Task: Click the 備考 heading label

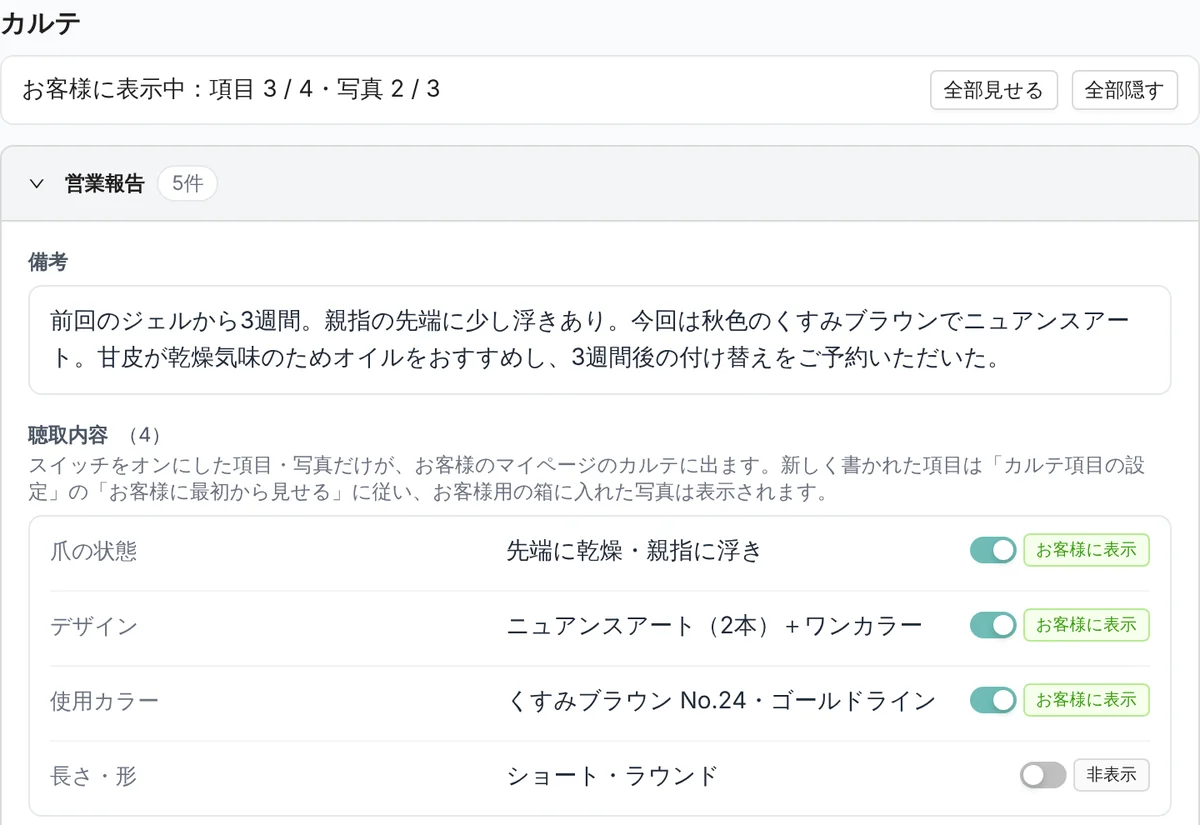Action: [x=48, y=262]
